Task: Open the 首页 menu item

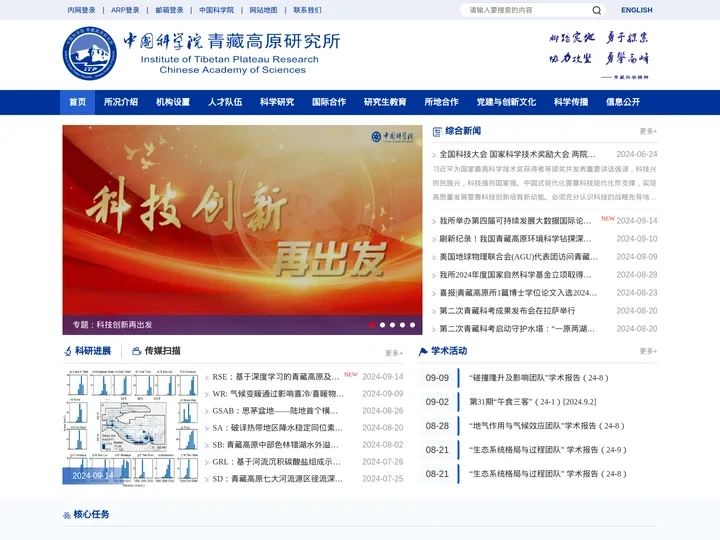Action: [77, 102]
